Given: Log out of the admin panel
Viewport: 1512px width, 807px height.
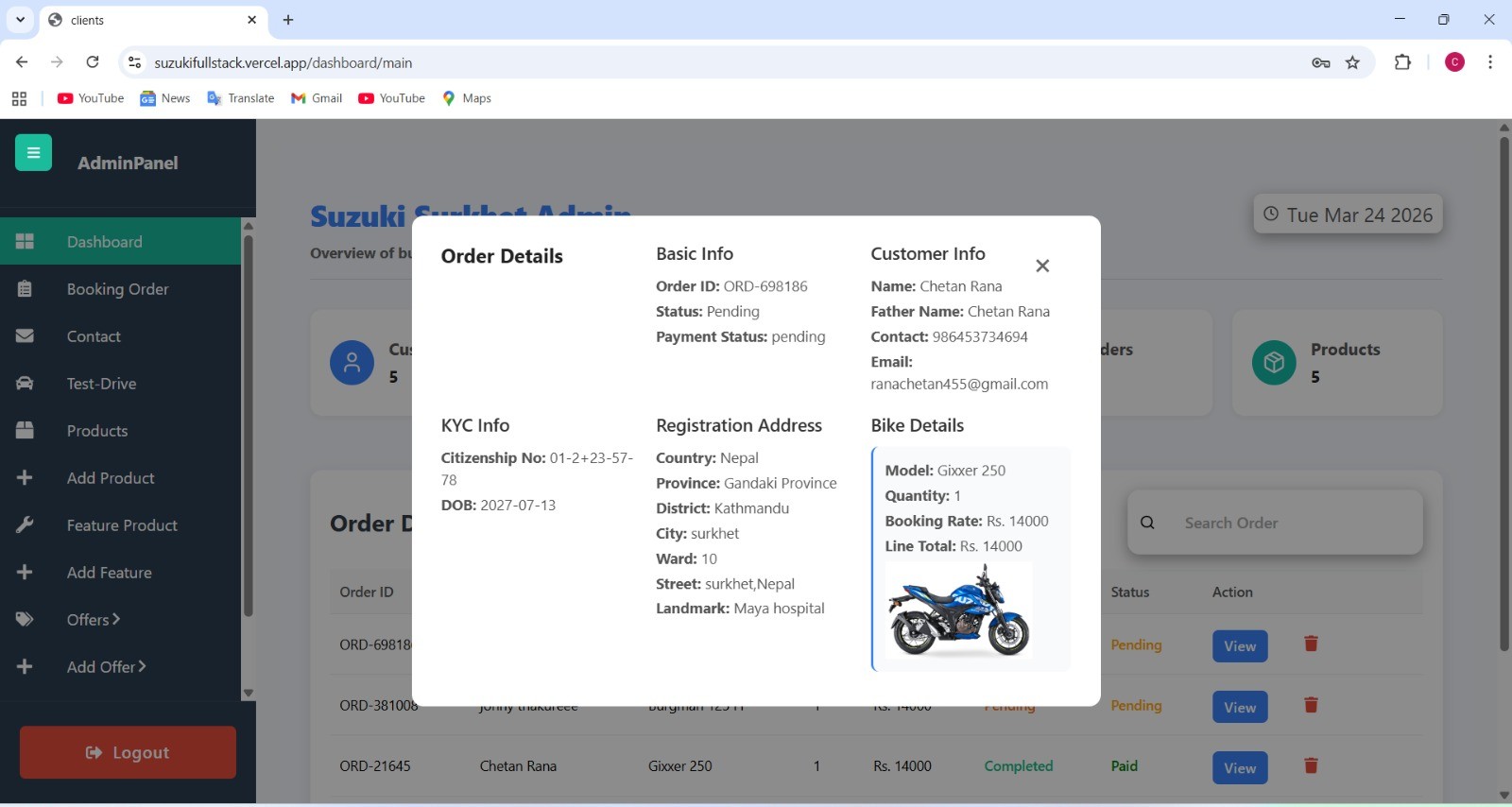Looking at the screenshot, I should click(x=128, y=752).
